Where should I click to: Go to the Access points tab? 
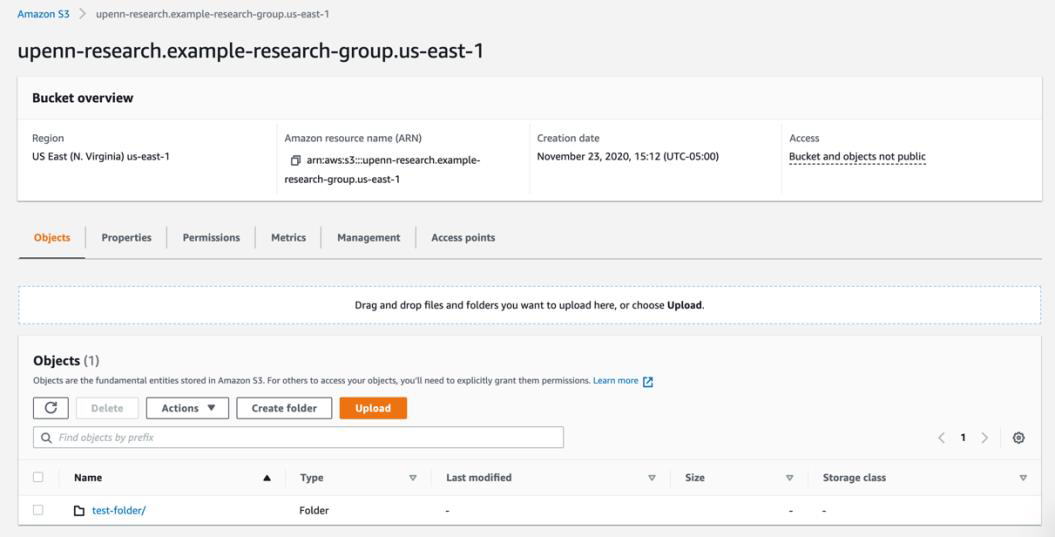click(463, 238)
